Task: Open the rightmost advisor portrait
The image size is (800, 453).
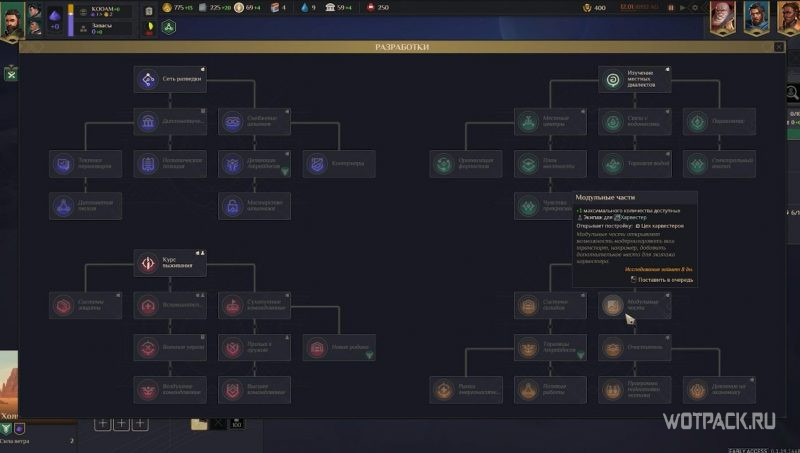Action: click(786, 17)
